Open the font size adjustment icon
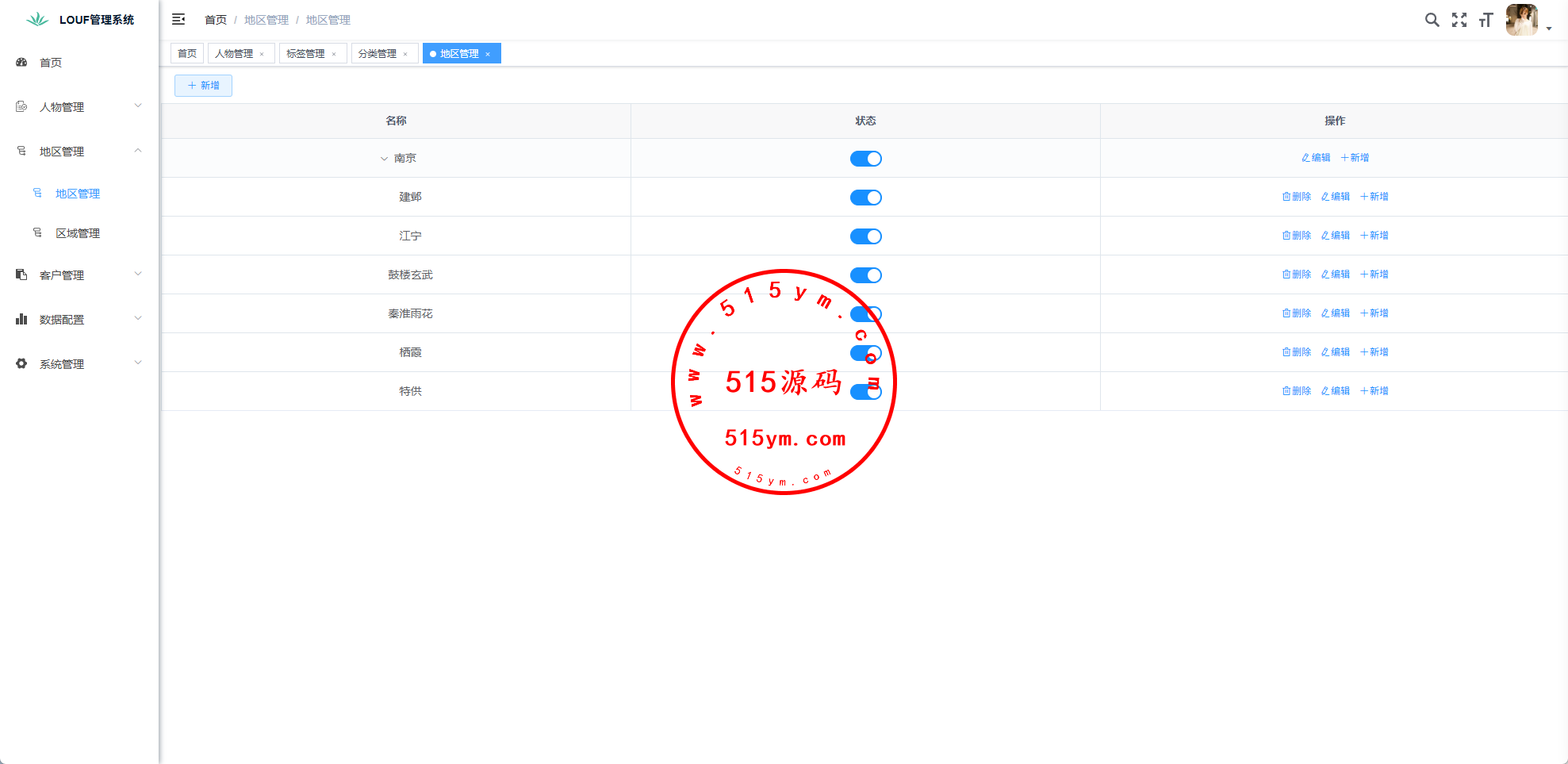This screenshot has height=764, width=1568. tap(1486, 20)
